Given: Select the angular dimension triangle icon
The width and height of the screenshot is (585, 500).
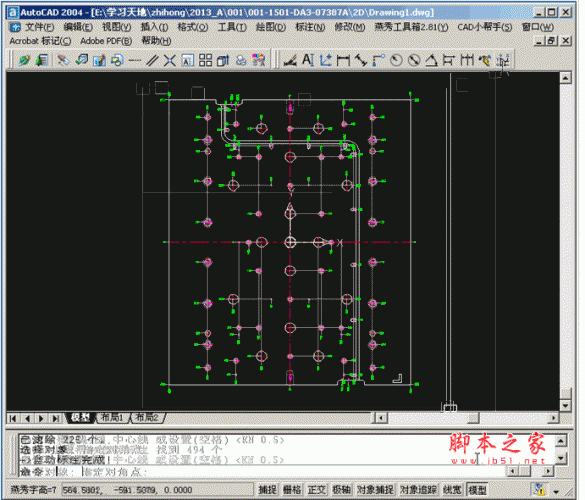Looking at the screenshot, I should (x=431, y=60).
